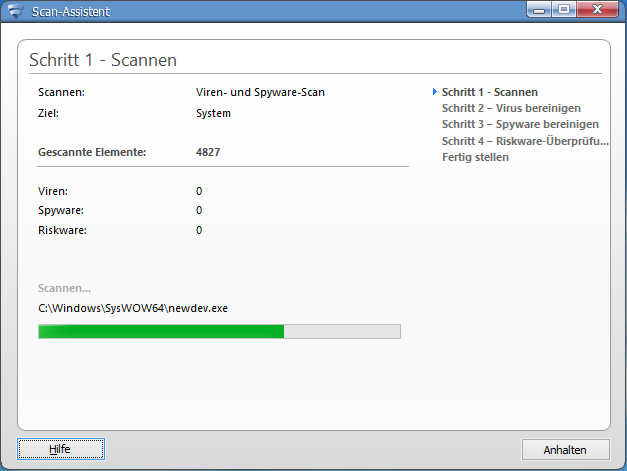
Task: Select the Fertig stellen step
Action: [x=475, y=157]
